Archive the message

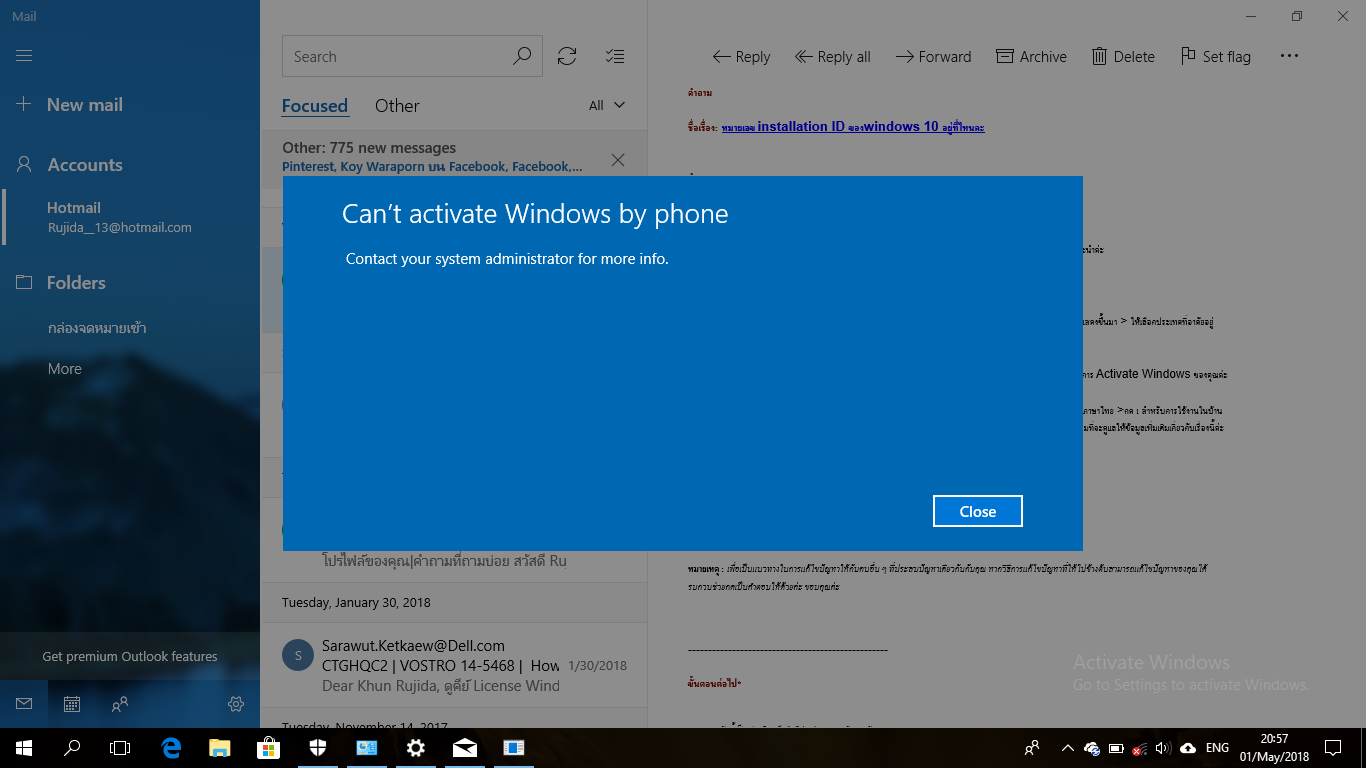coord(1031,57)
